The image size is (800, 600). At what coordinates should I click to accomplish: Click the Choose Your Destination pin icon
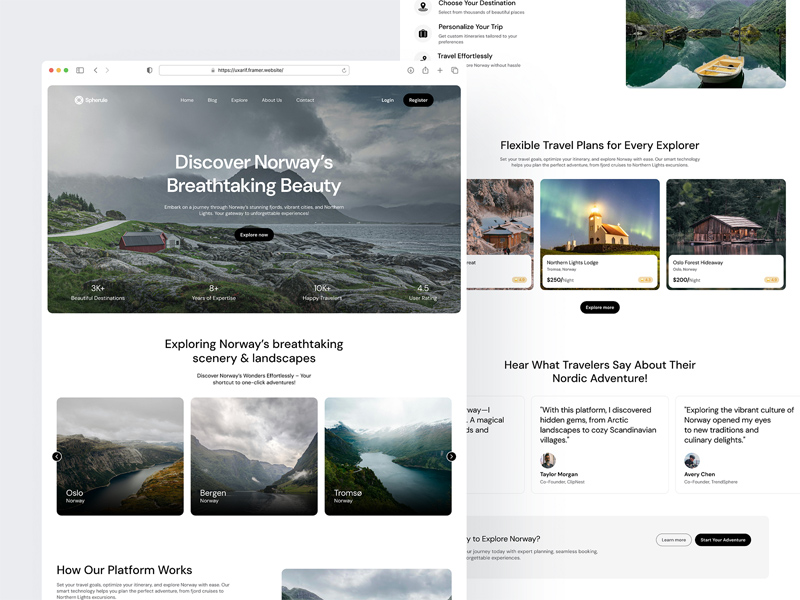click(423, 6)
